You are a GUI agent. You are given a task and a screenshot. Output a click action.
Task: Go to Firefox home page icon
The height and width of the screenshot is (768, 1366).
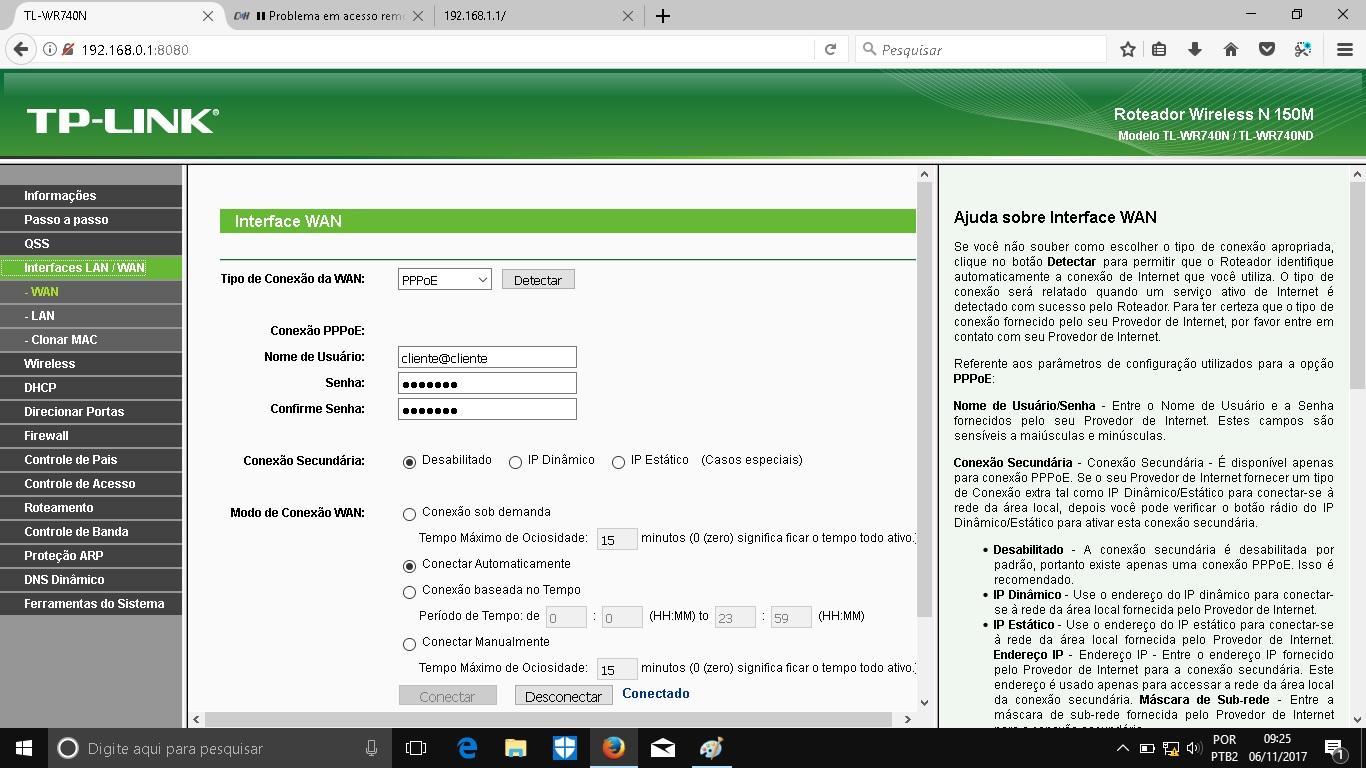[1231, 49]
